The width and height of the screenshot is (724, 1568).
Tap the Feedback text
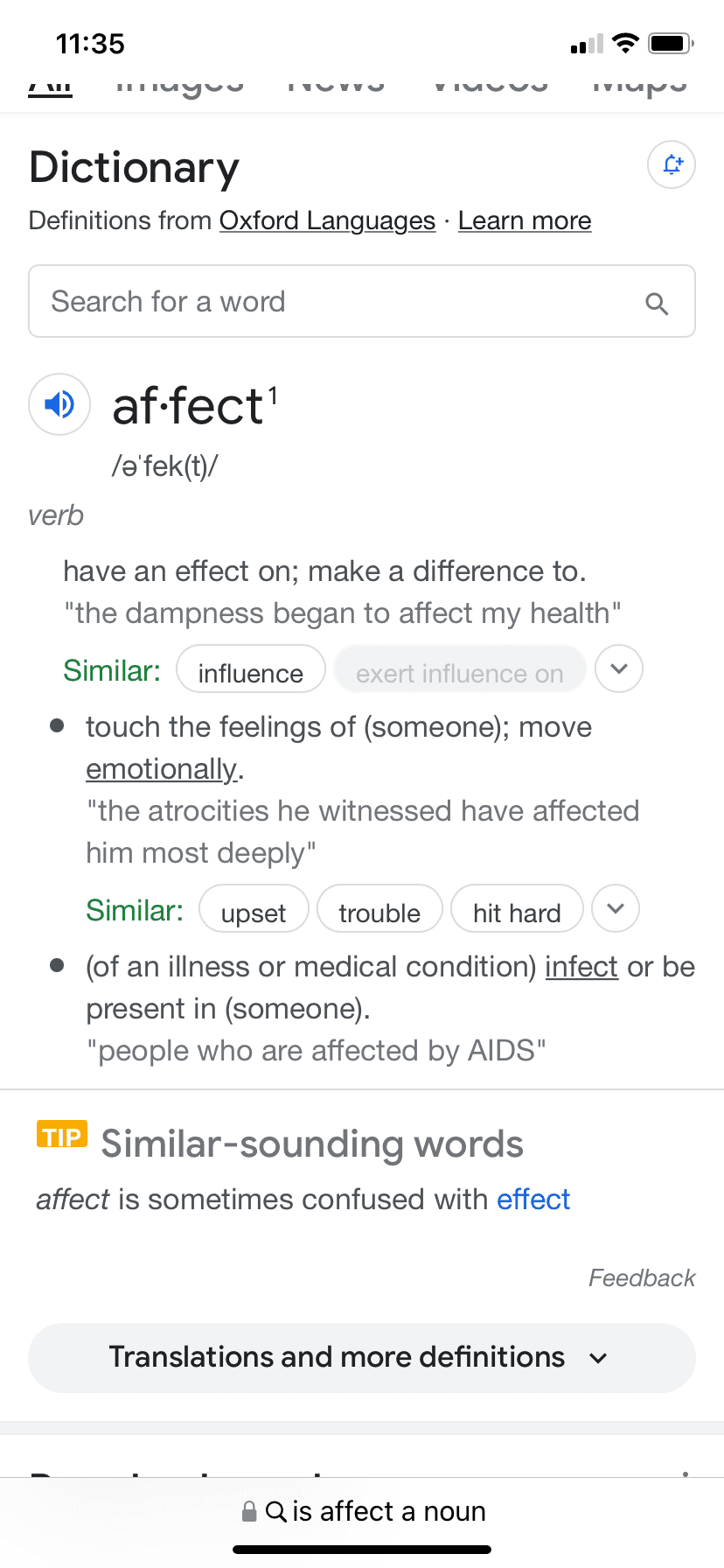pos(642,1278)
